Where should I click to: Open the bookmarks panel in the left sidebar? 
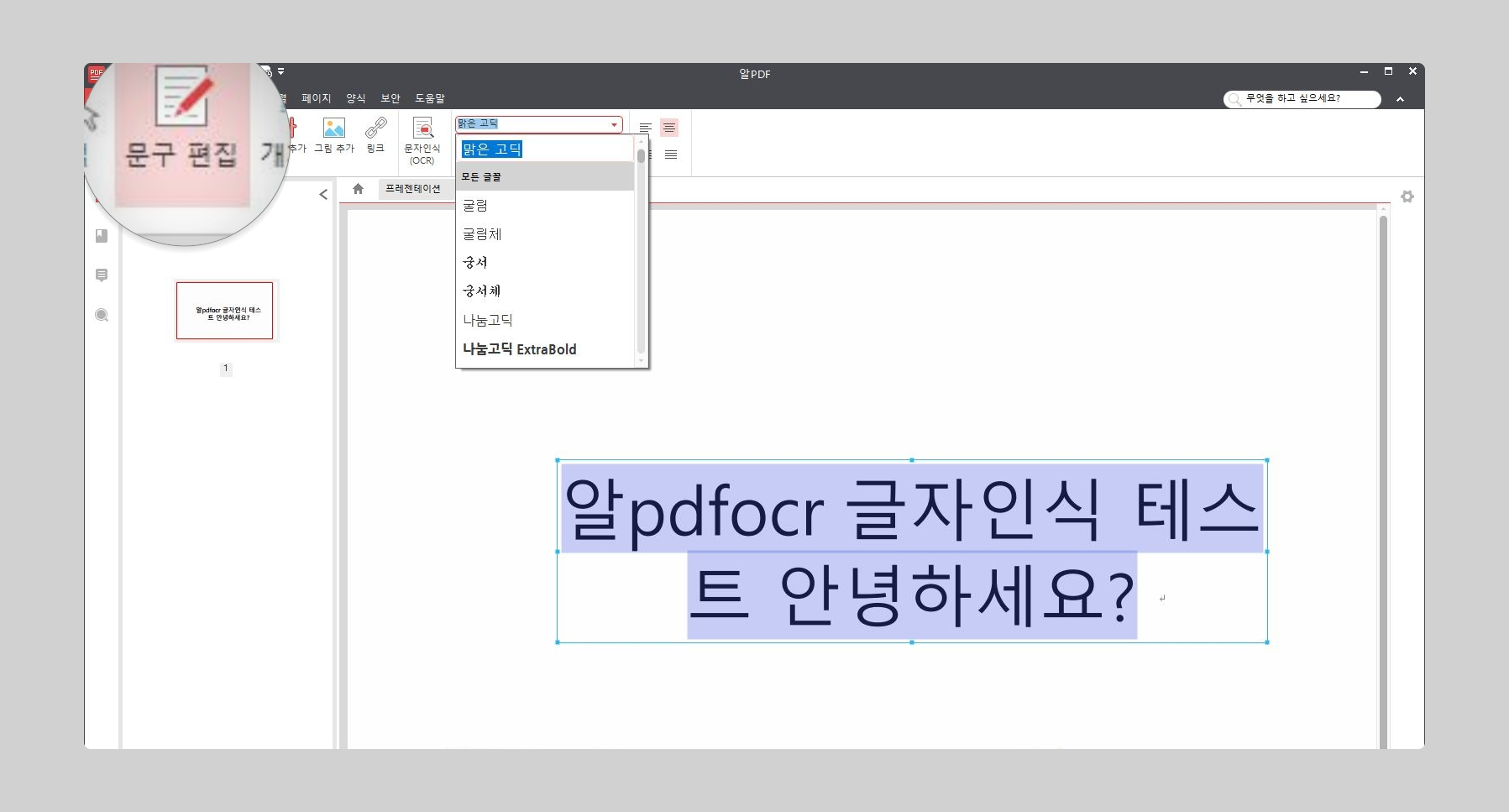tap(102, 236)
